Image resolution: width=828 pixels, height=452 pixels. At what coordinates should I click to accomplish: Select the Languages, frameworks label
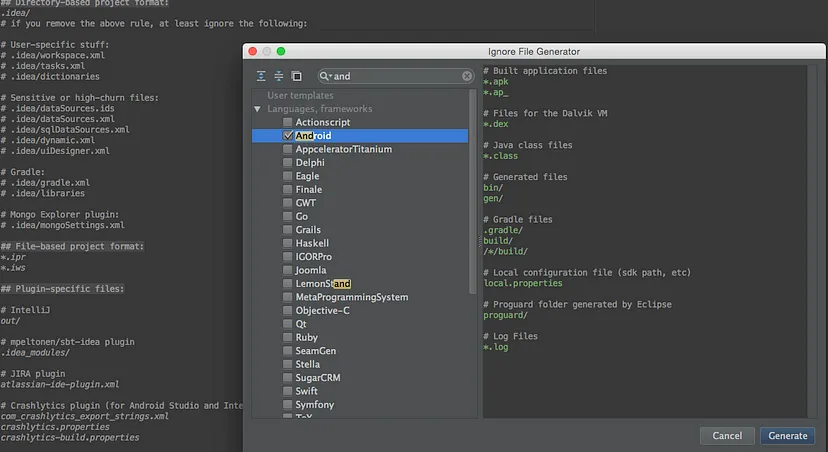pyautogui.click(x=319, y=109)
